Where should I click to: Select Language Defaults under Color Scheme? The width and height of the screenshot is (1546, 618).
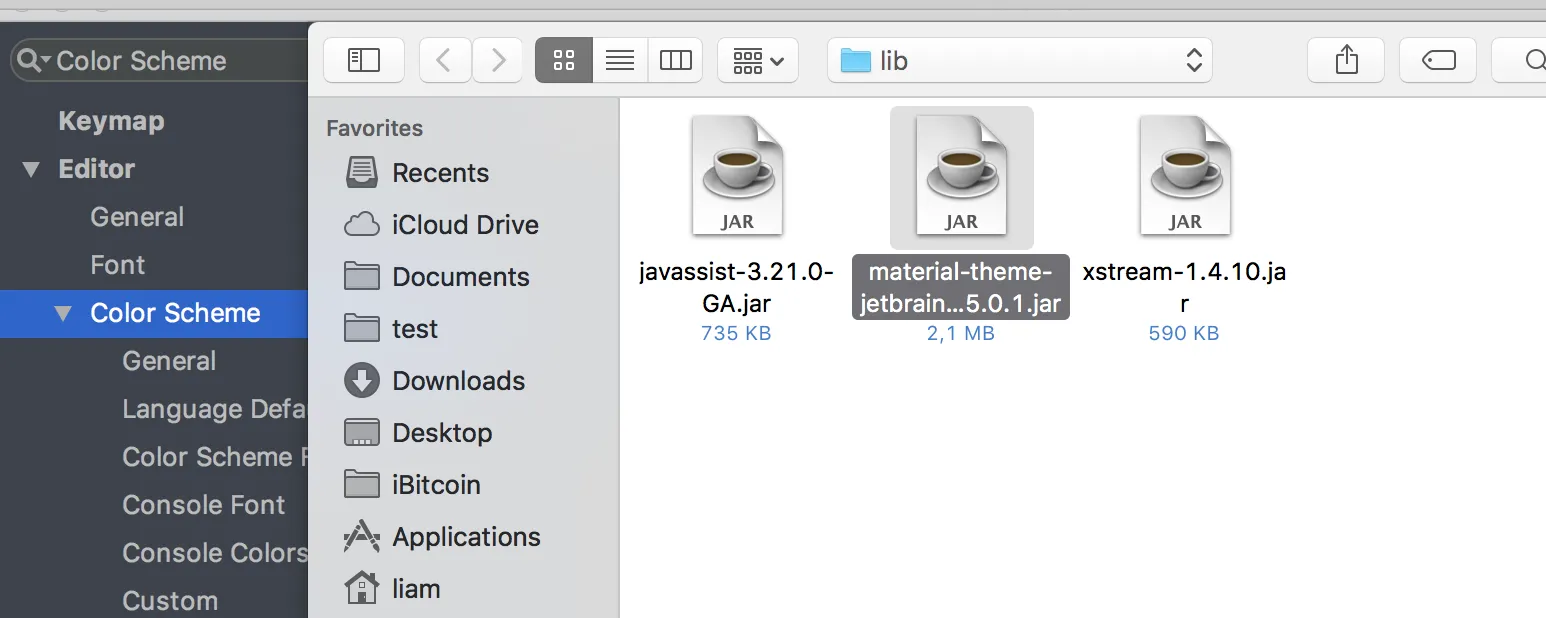tap(214, 409)
